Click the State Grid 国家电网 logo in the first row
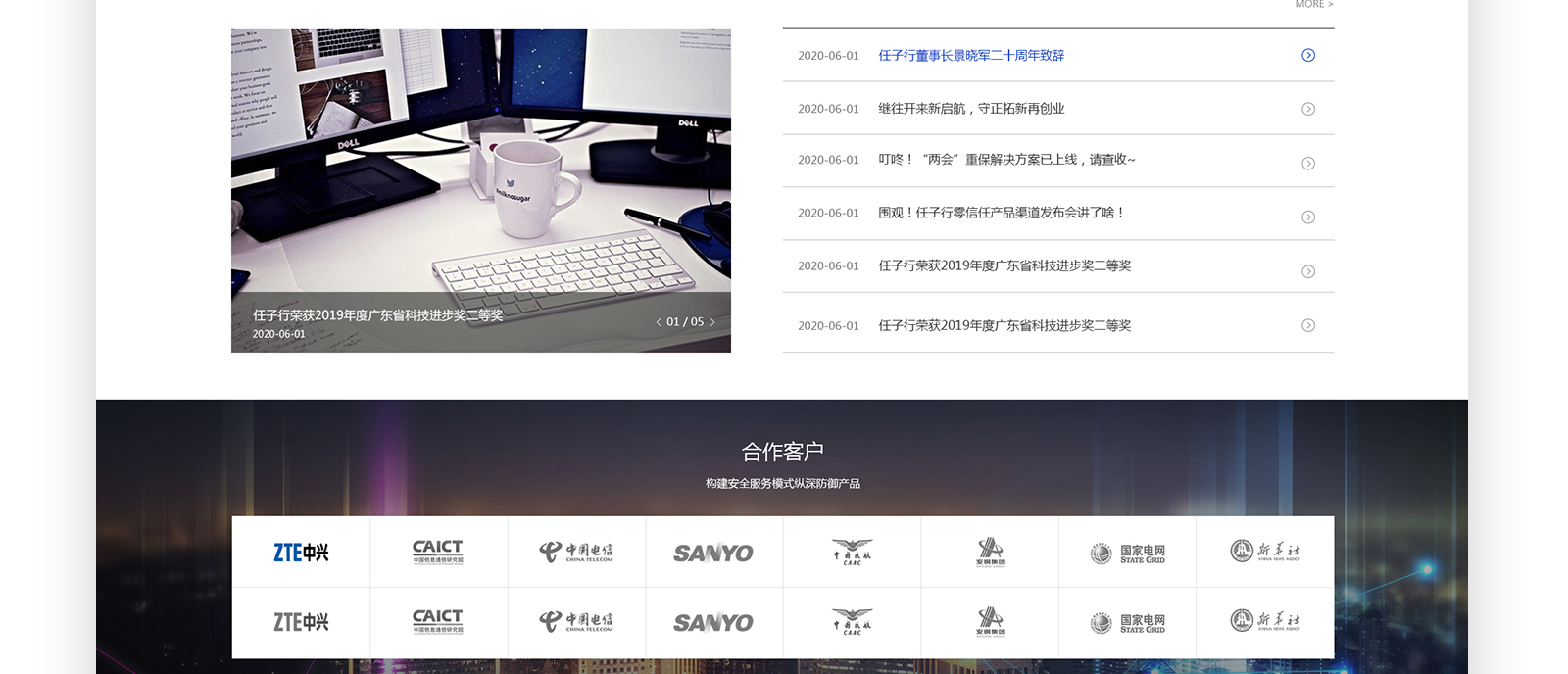 pos(1127,554)
